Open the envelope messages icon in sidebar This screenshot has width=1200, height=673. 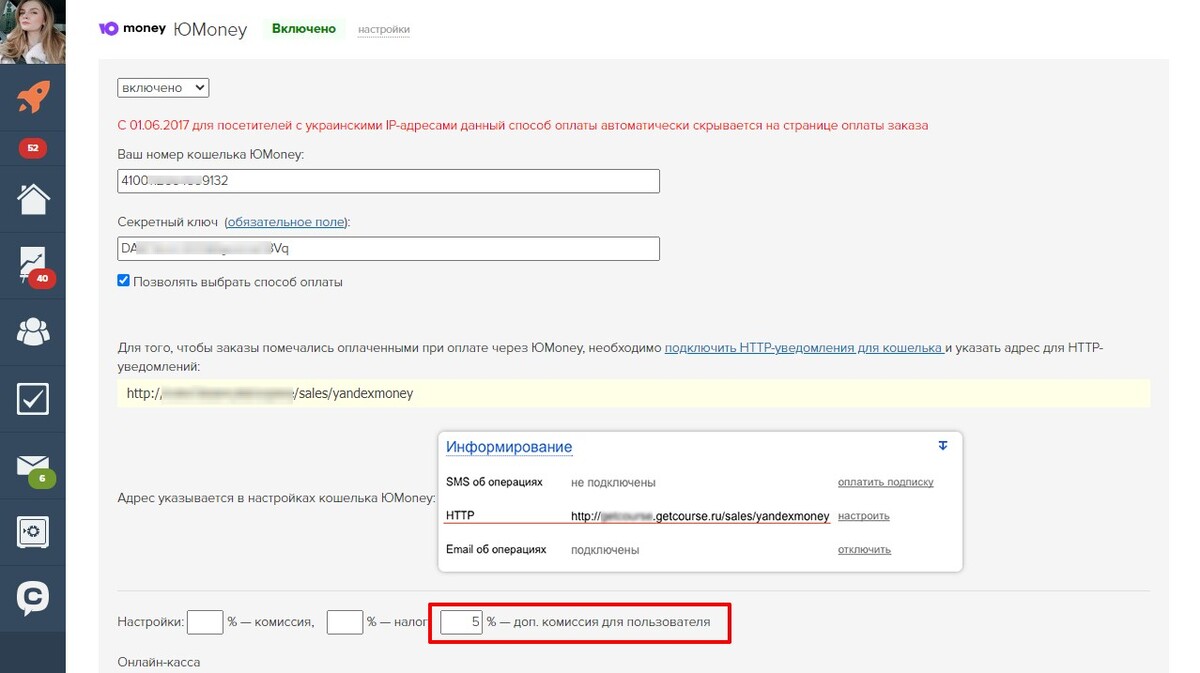33,468
